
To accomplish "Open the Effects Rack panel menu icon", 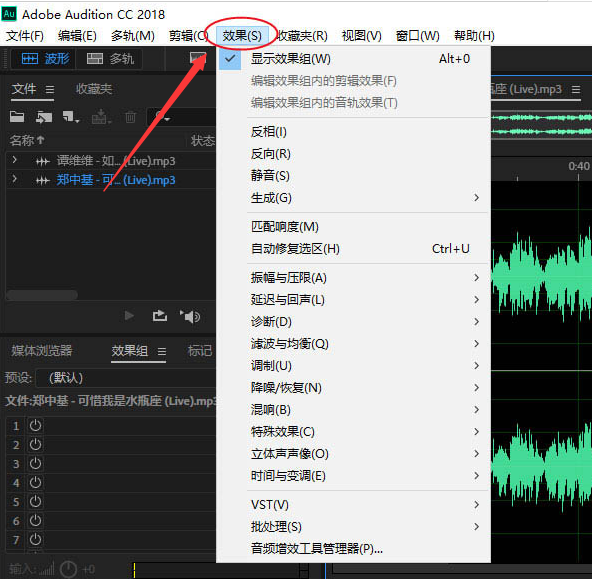I will [x=162, y=351].
